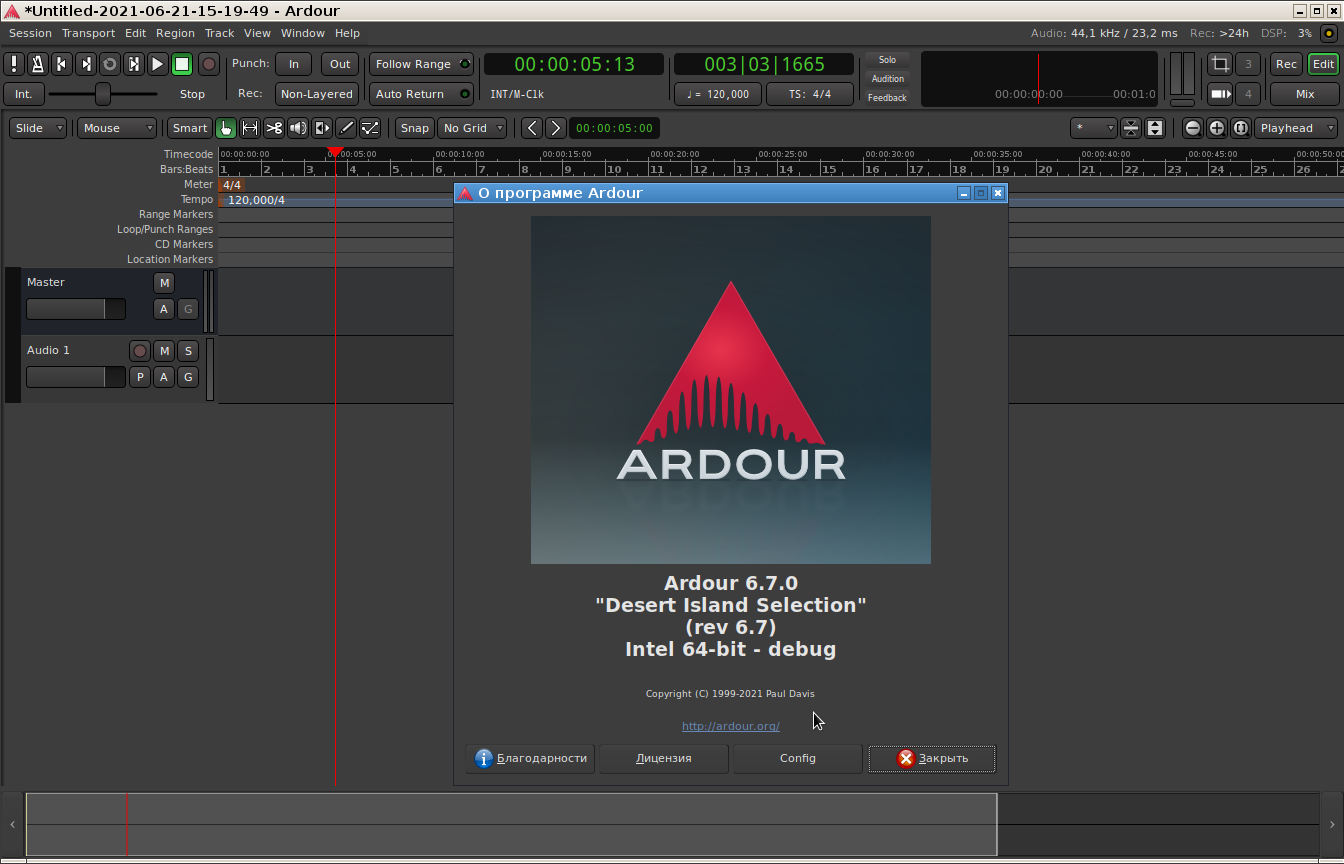Solo the Audio 1 track
Screen dimensions: 1344x864
pos(188,351)
